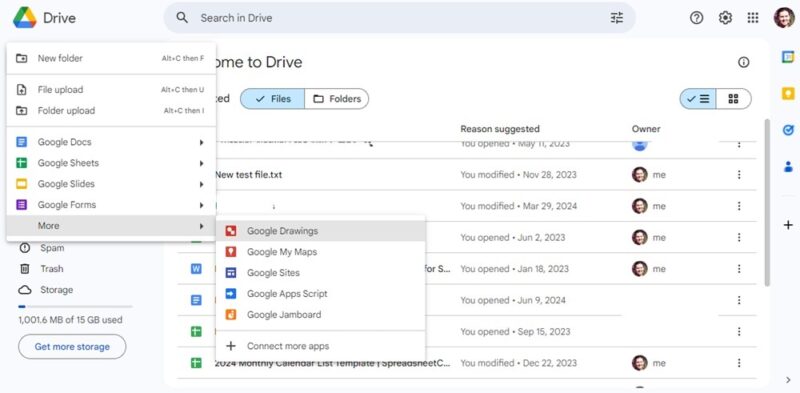This screenshot has width=800, height=393.
Task: Click the Docs file icon in Jun 9 row
Action: (x=196, y=301)
